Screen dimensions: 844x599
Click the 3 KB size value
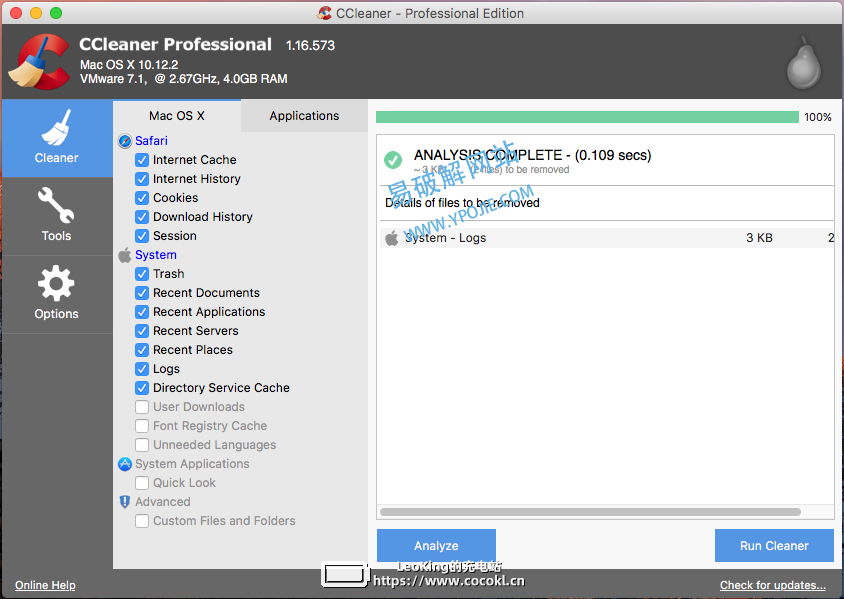click(x=759, y=238)
